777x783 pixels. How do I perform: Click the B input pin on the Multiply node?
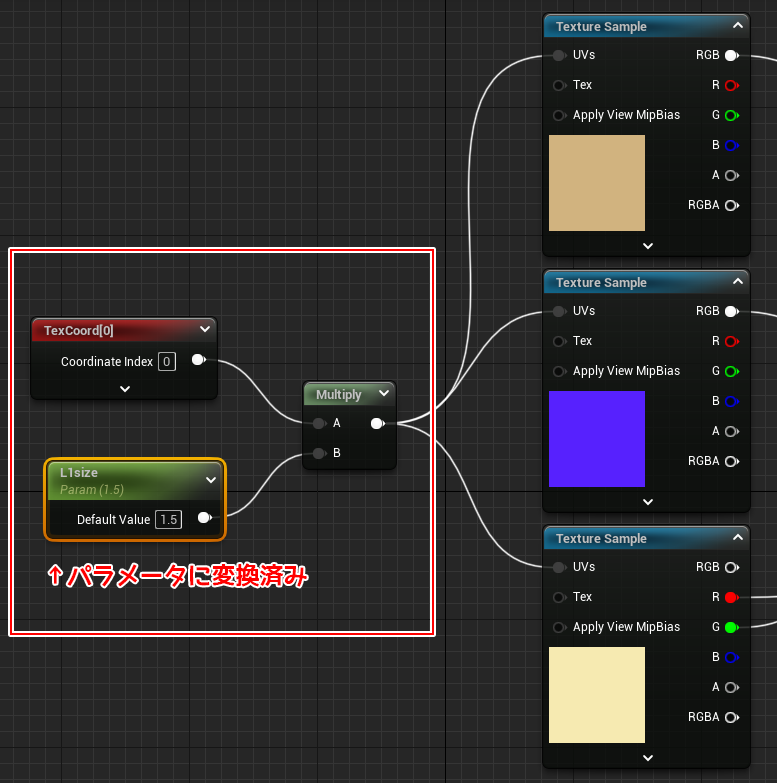(x=319, y=453)
